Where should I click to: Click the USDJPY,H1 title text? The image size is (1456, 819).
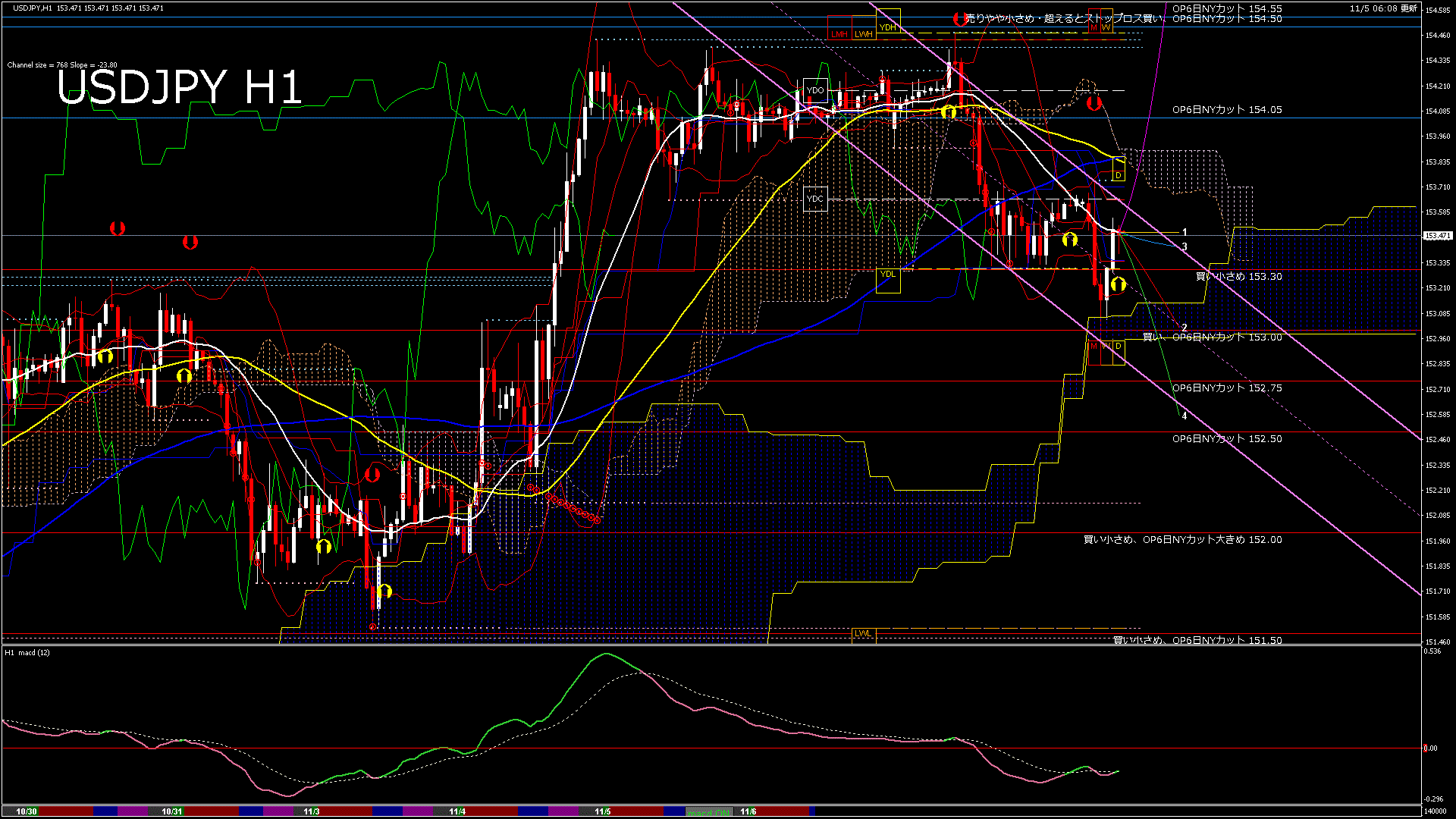click(x=33, y=8)
